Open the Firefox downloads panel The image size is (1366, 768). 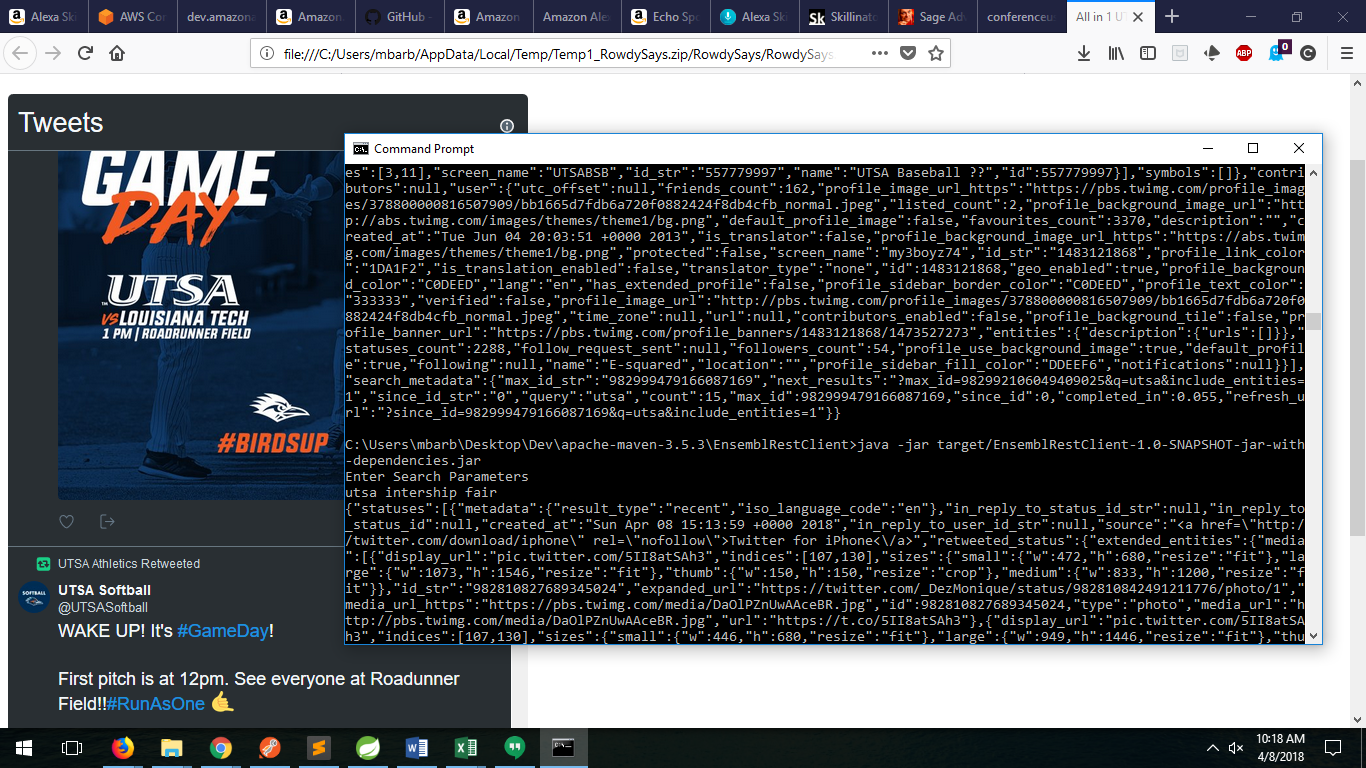1083,53
